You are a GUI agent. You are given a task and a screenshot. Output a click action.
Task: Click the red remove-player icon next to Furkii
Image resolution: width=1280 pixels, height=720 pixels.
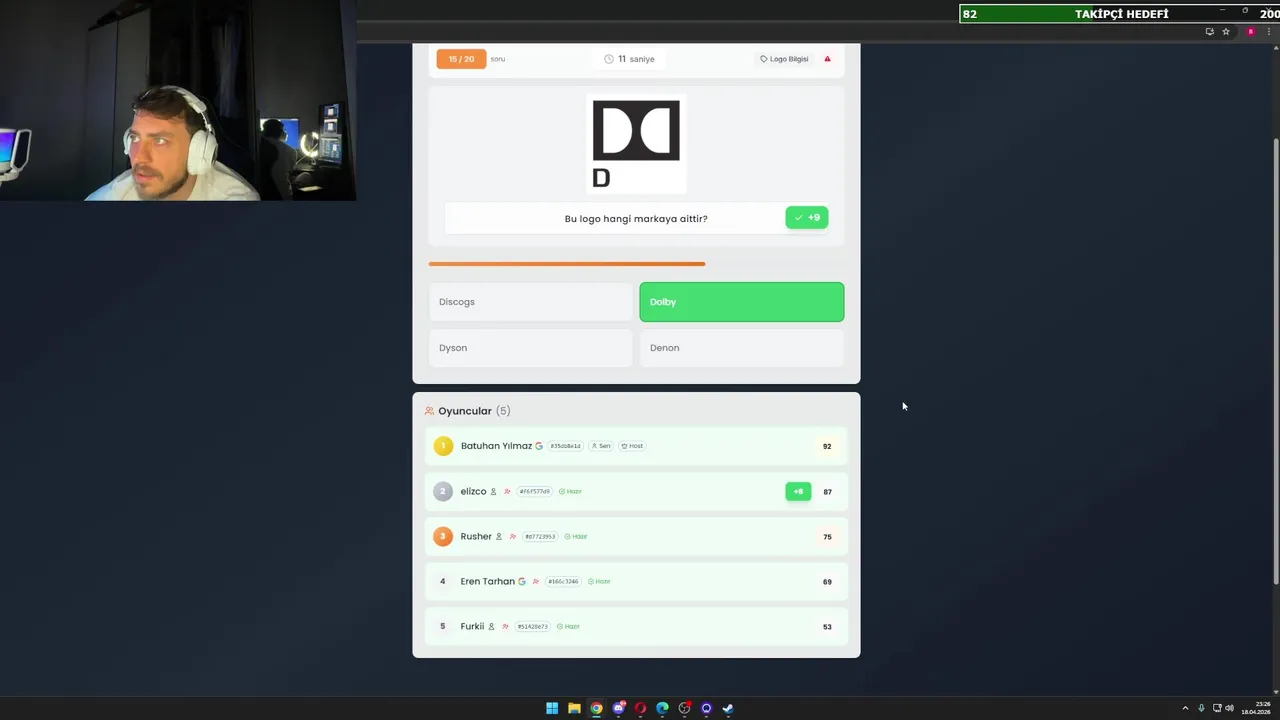point(505,626)
